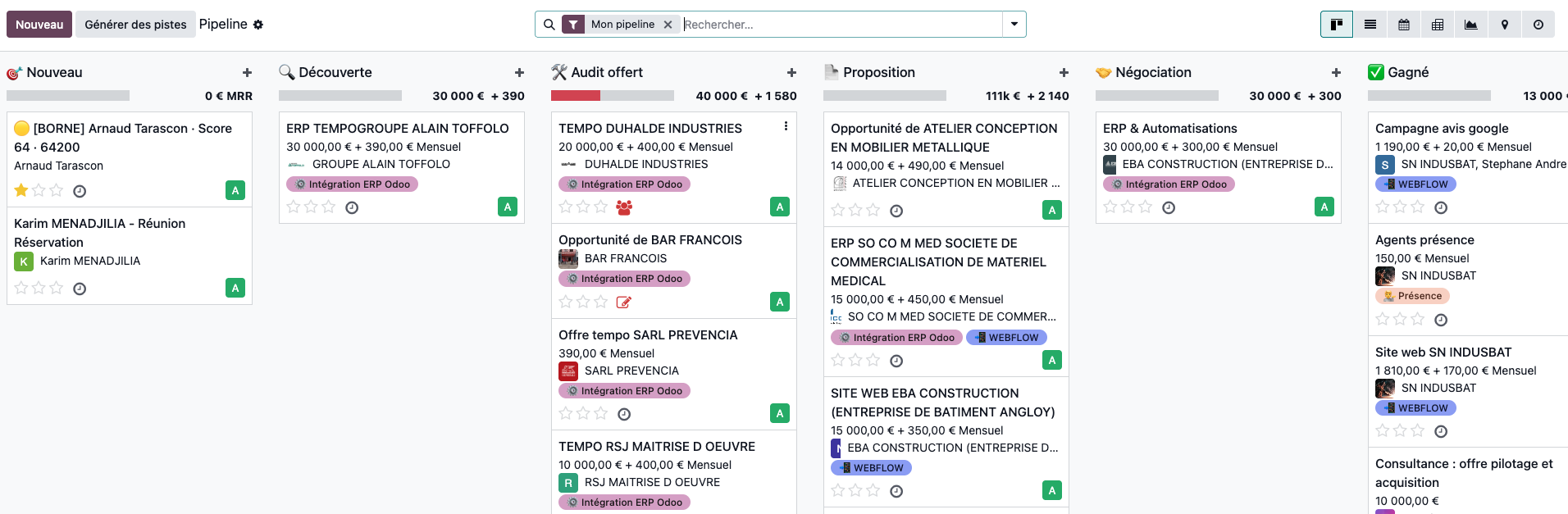
Task: Add quick card in Négociation column
Action: coord(1336,73)
